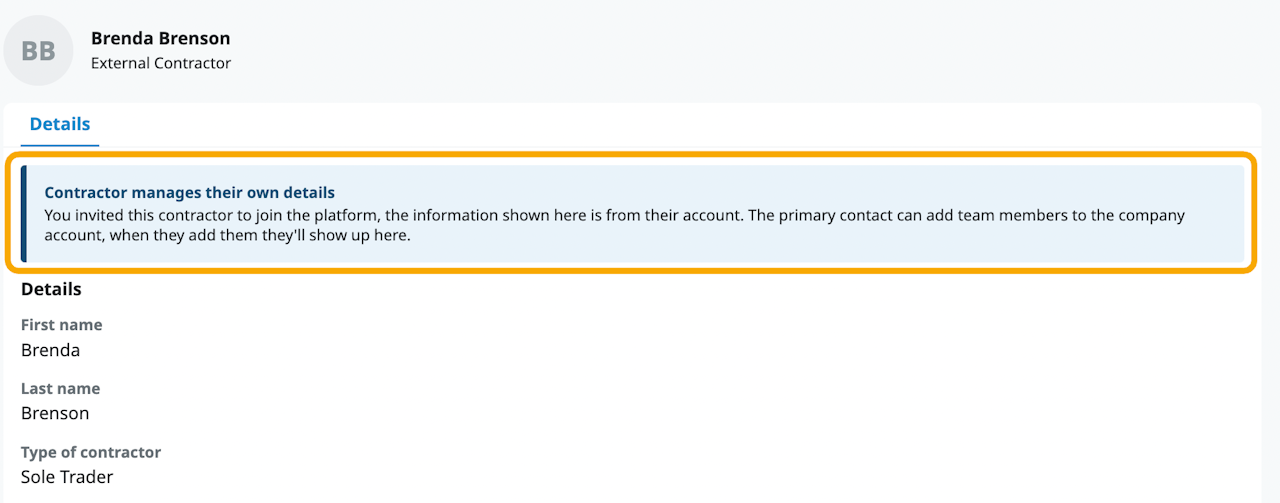Screen dimensions: 1280x503
Task: Switch to the Details tab
Action: coord(60,124)
